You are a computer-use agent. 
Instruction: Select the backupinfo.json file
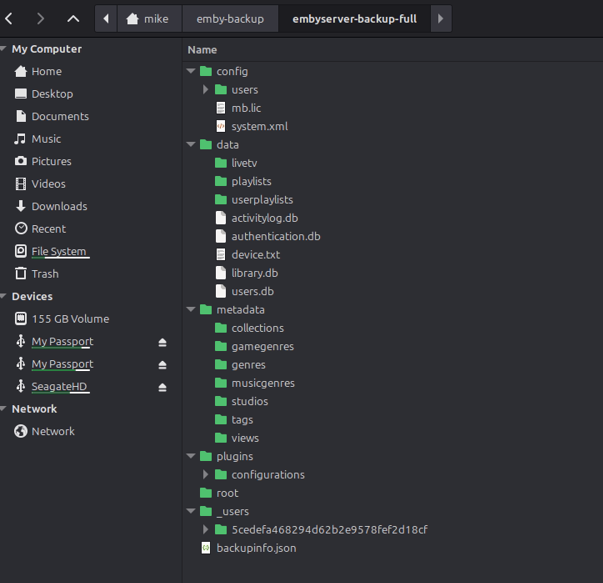[256, 548]
